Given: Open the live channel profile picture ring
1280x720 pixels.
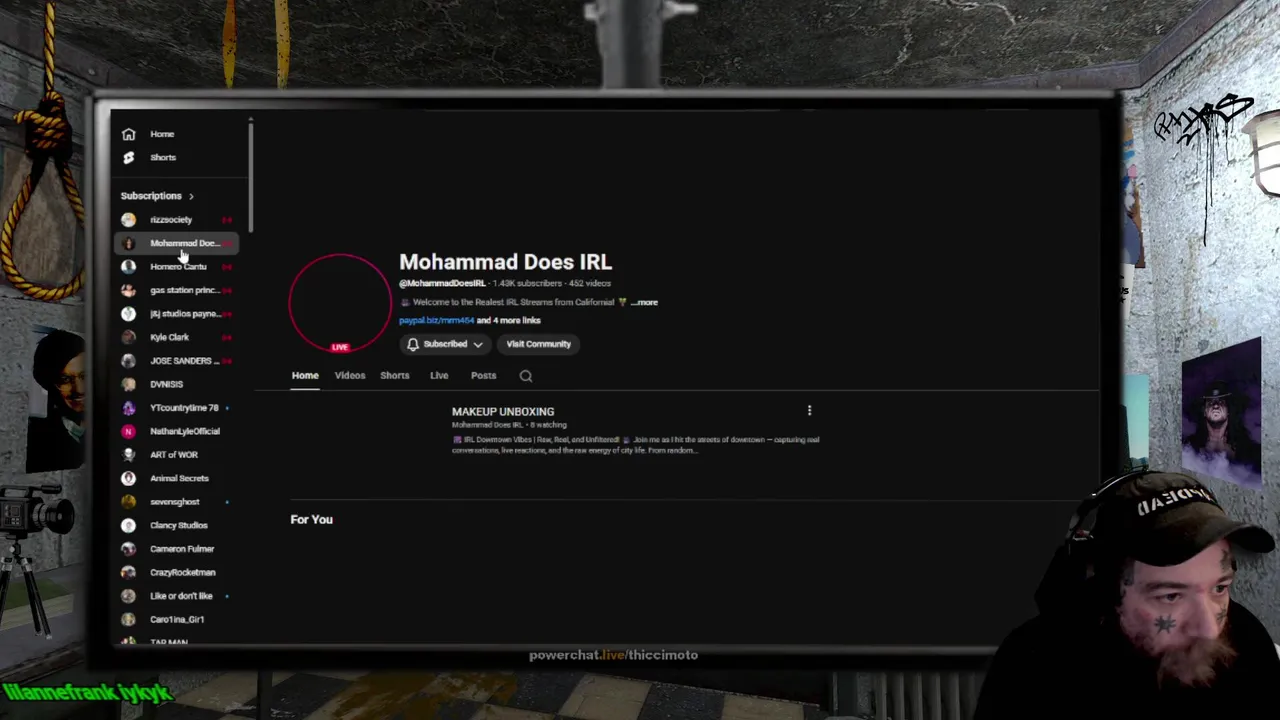Looking at the screenshot, I should click(340, 302).
